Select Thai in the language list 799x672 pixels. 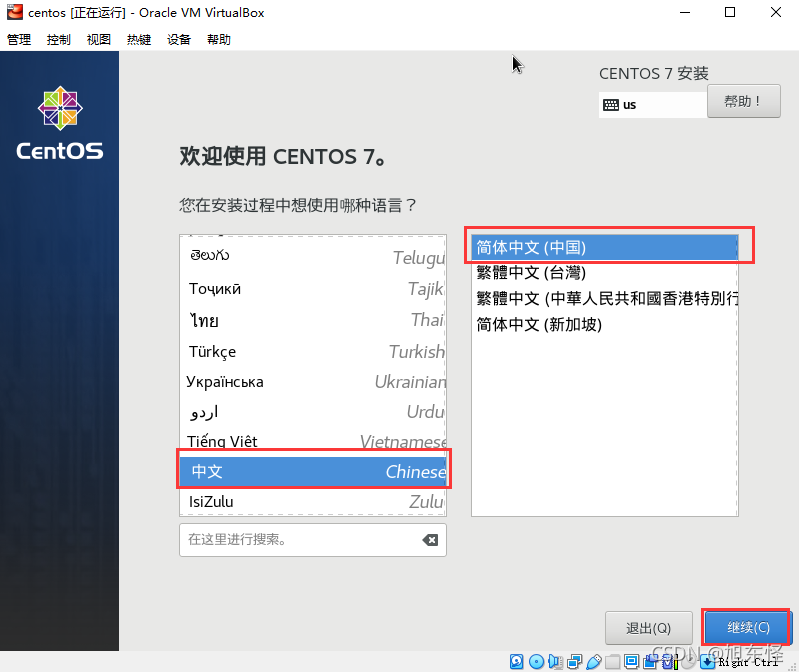(x=313, y=320)
